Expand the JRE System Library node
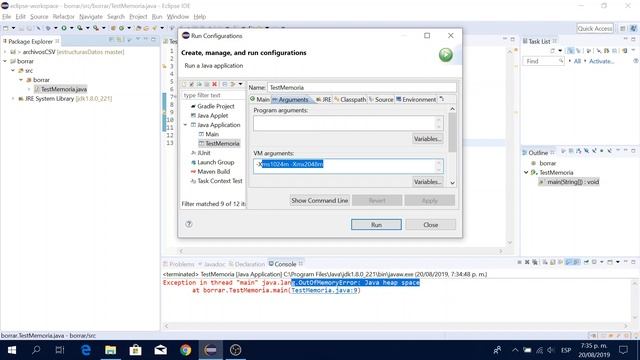Viewport: 640px width, 360px height. (x=13, y=98)
